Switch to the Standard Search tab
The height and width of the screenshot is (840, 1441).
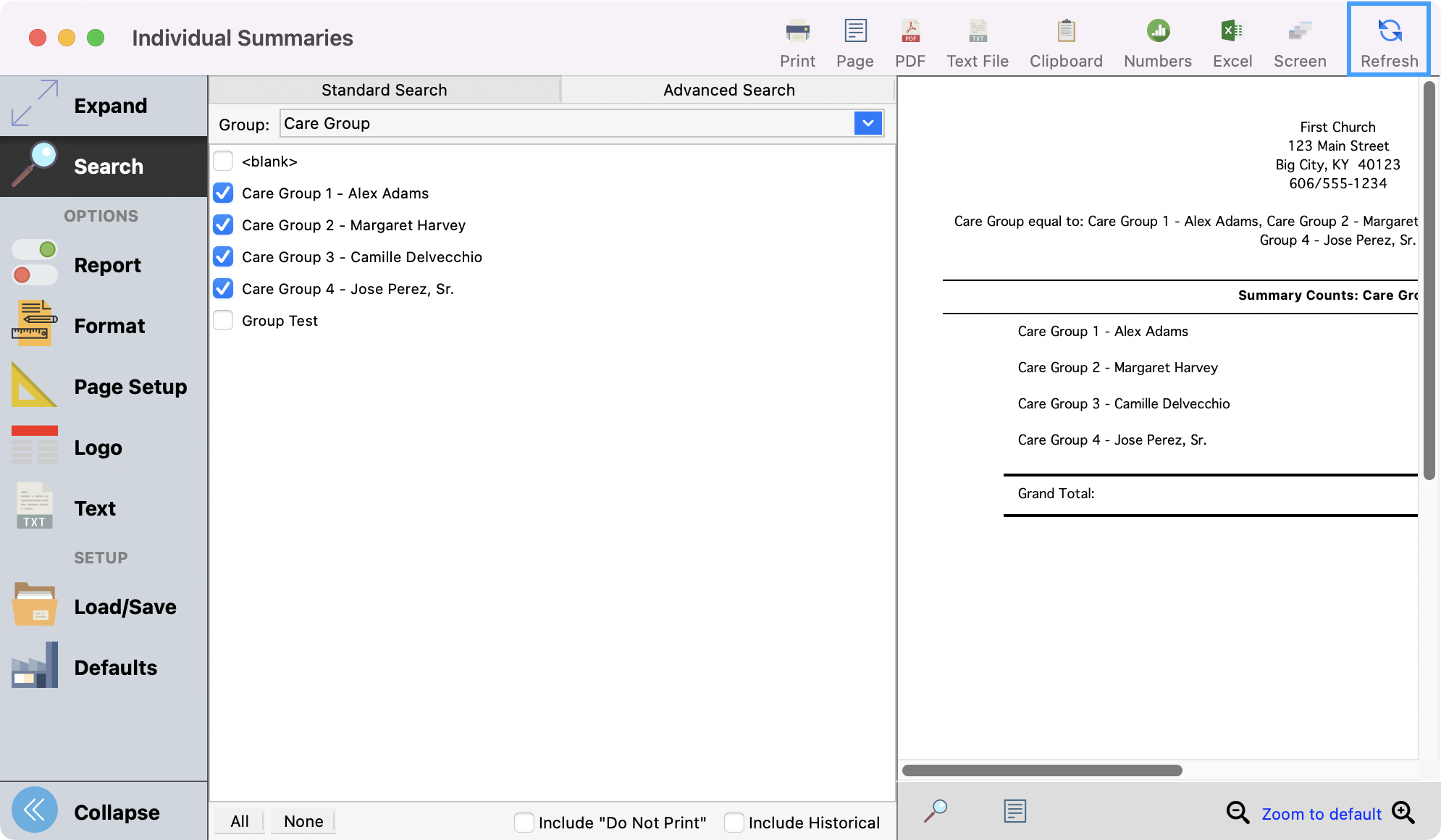[384, 89]
